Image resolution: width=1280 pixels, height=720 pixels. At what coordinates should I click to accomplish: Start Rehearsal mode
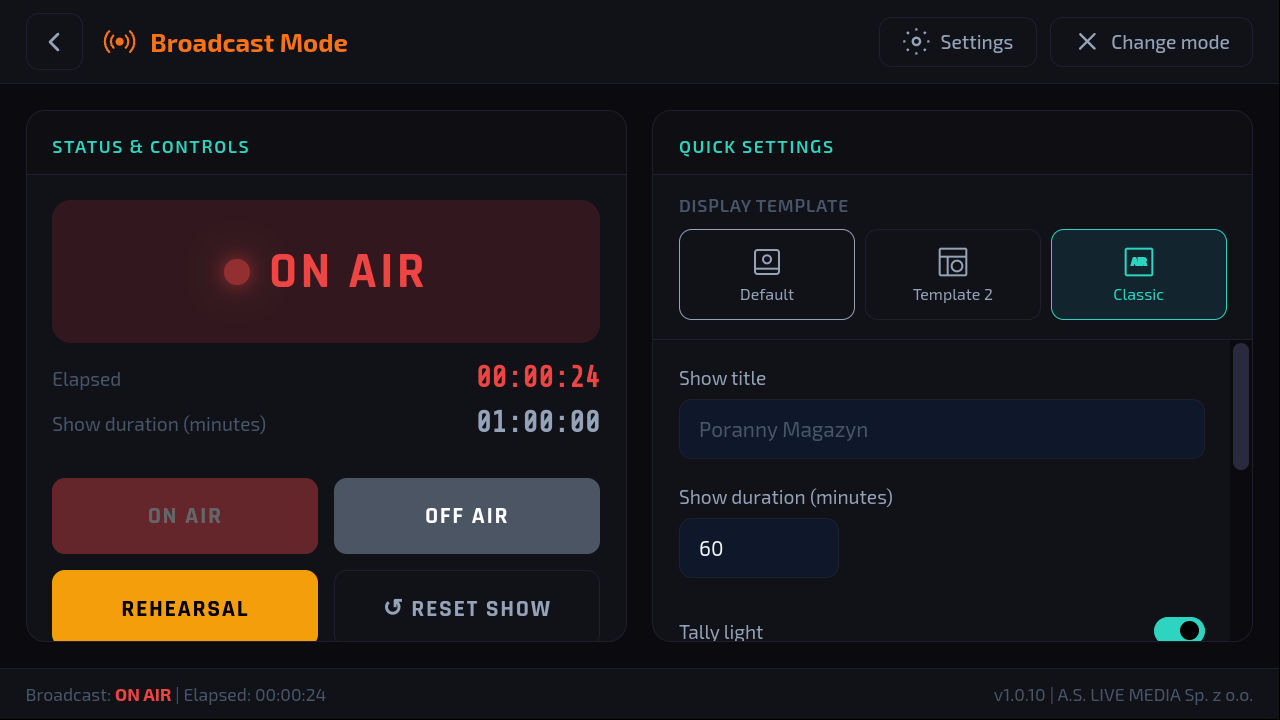coord(185,606)
